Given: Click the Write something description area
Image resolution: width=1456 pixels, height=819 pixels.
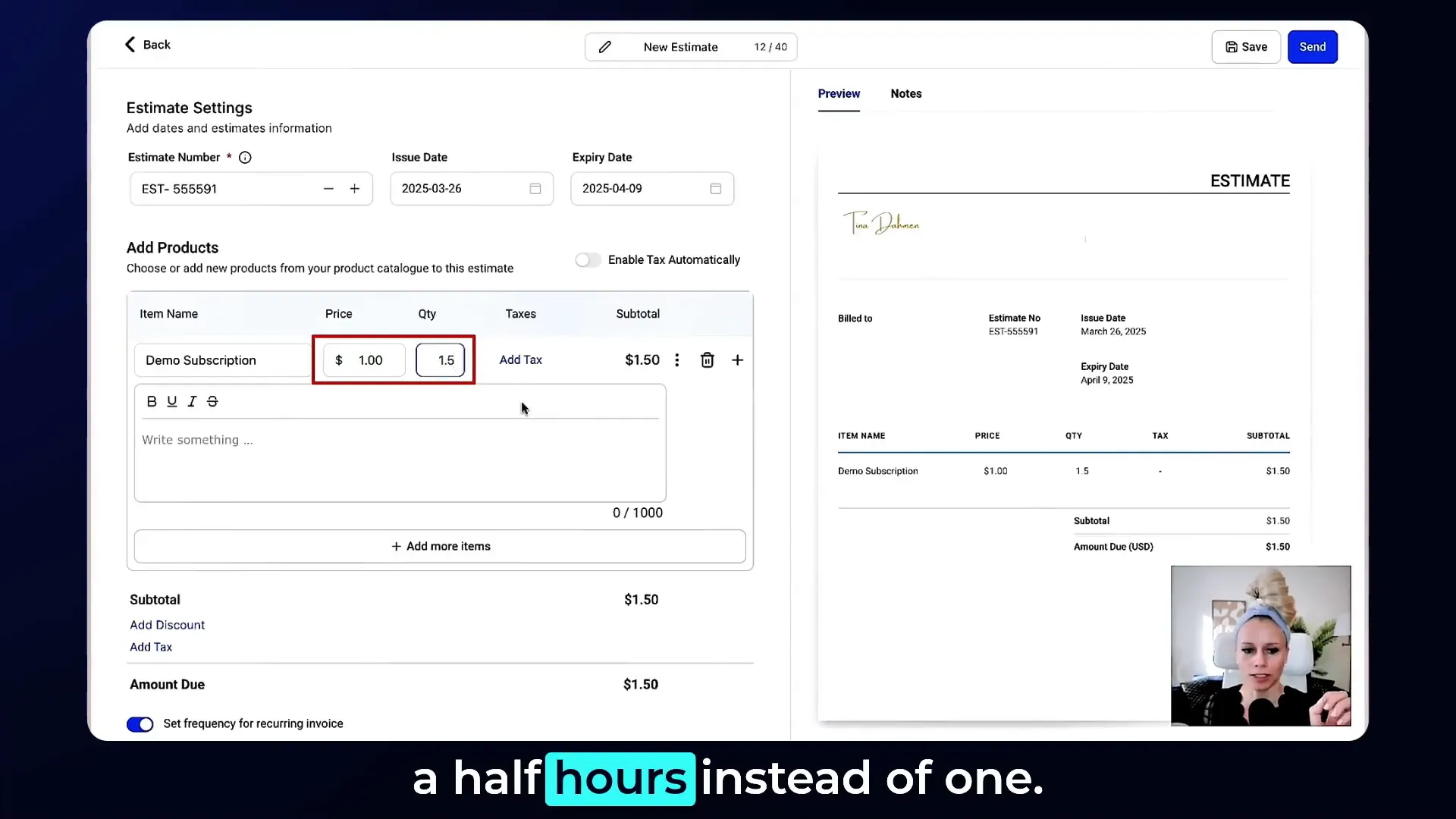Looking at the screenshot, I should click(x=400, y=460).
